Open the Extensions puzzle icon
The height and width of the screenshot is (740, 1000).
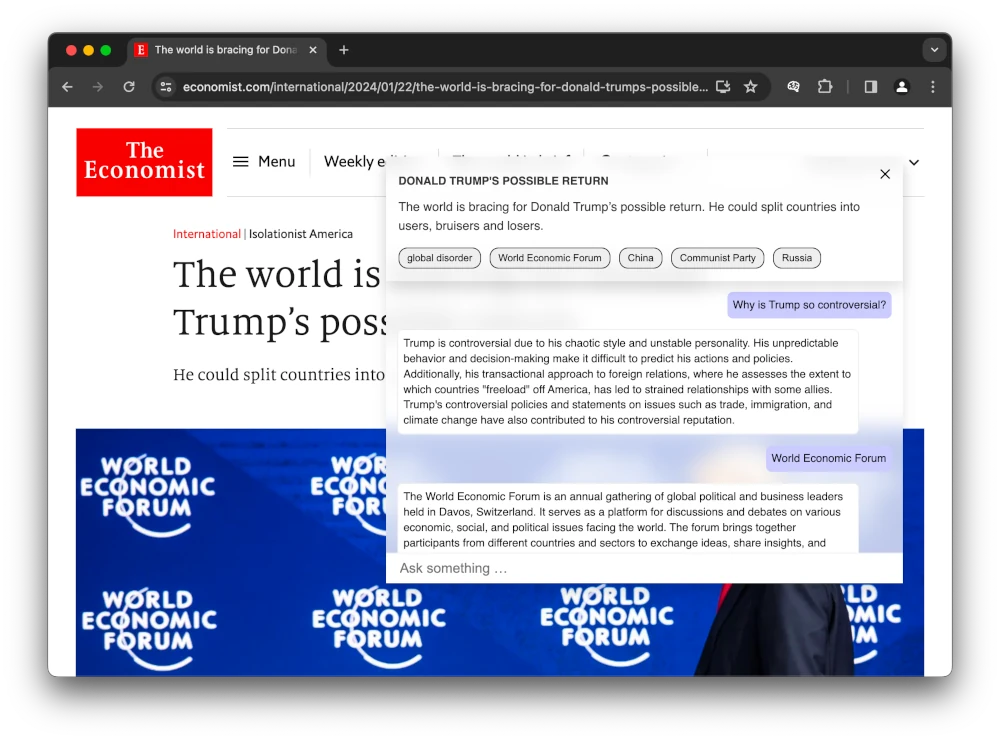tap(825, 87)
